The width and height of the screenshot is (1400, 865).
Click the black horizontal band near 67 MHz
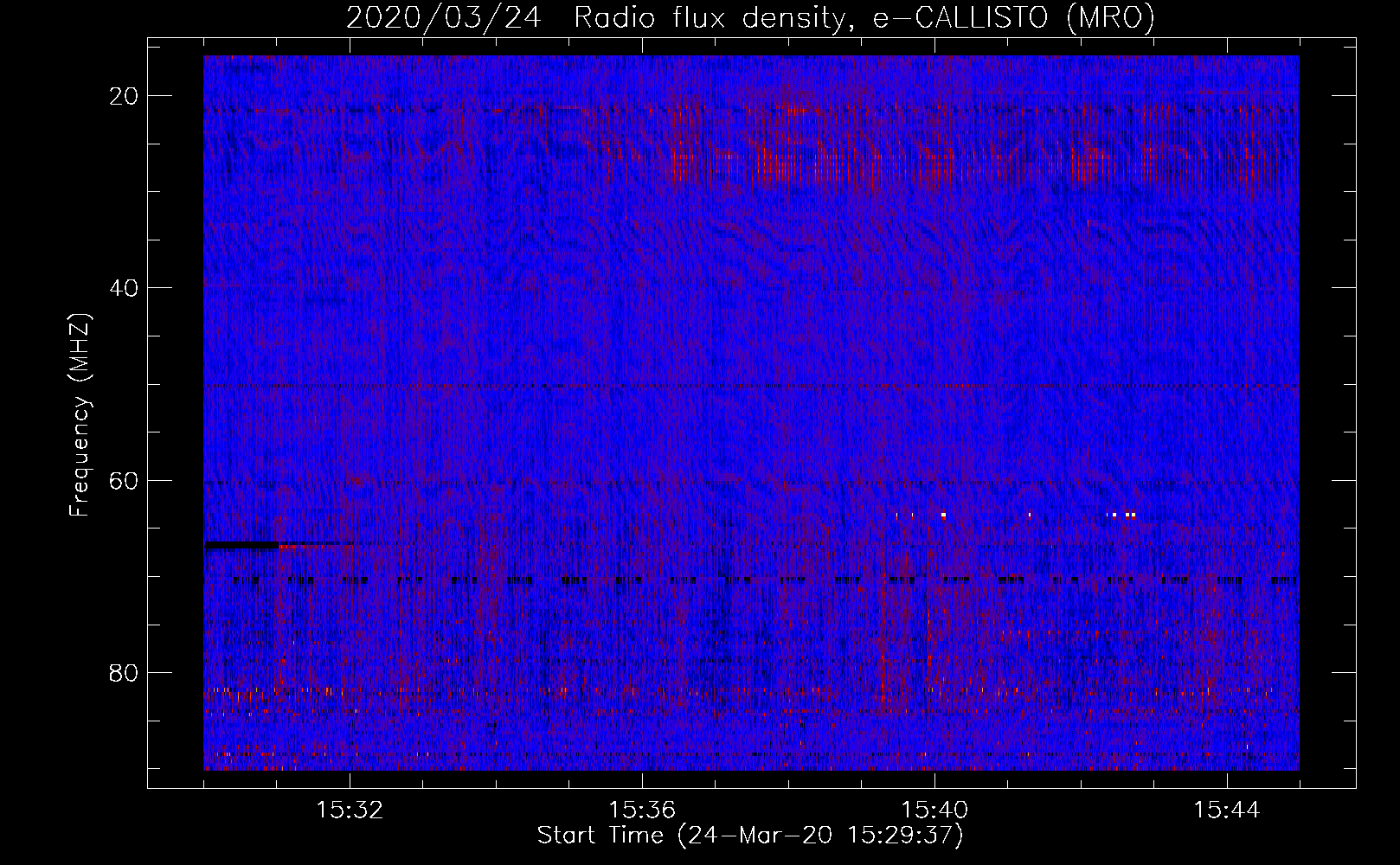241,545
